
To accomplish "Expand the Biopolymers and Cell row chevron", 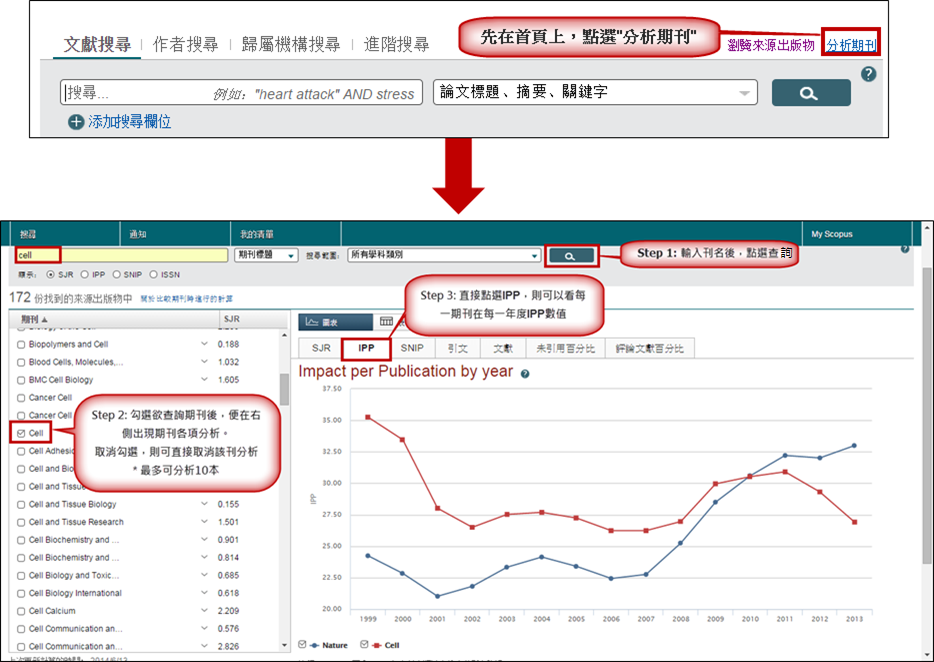I will click(x=204, y=344).
